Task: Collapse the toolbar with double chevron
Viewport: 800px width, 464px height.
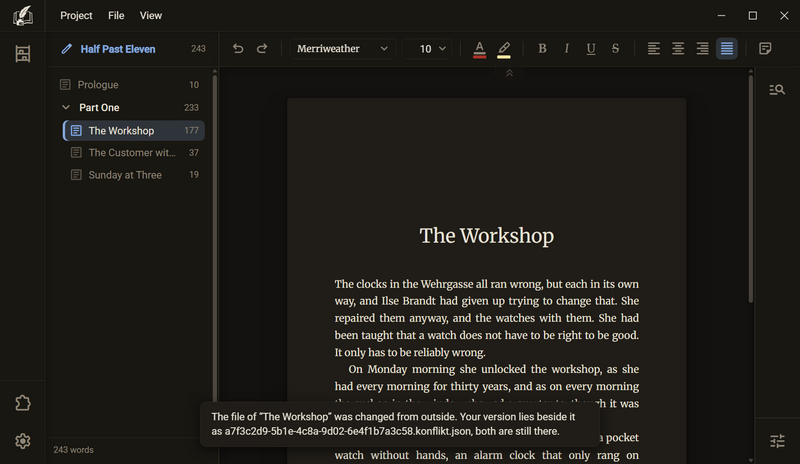Action: click(509, 74)
